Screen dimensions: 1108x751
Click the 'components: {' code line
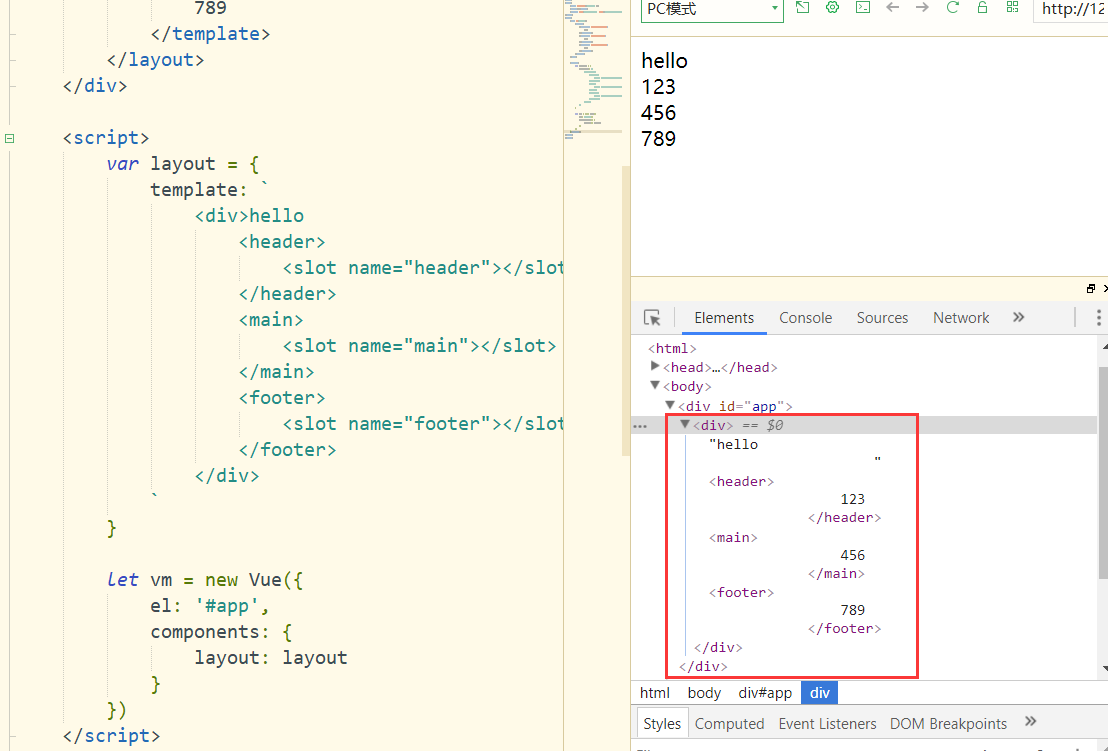click(x=221, y=632)
